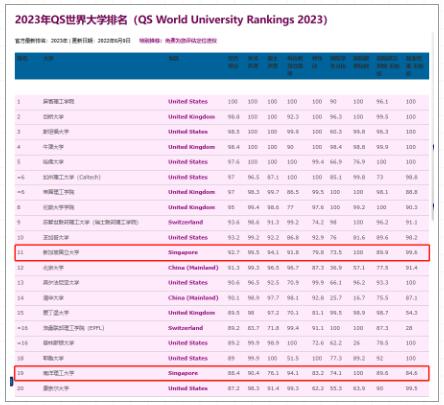The image size is (444, 405).
Task: Click Singapore in the rank 19 row
Action: coord(183,373)
